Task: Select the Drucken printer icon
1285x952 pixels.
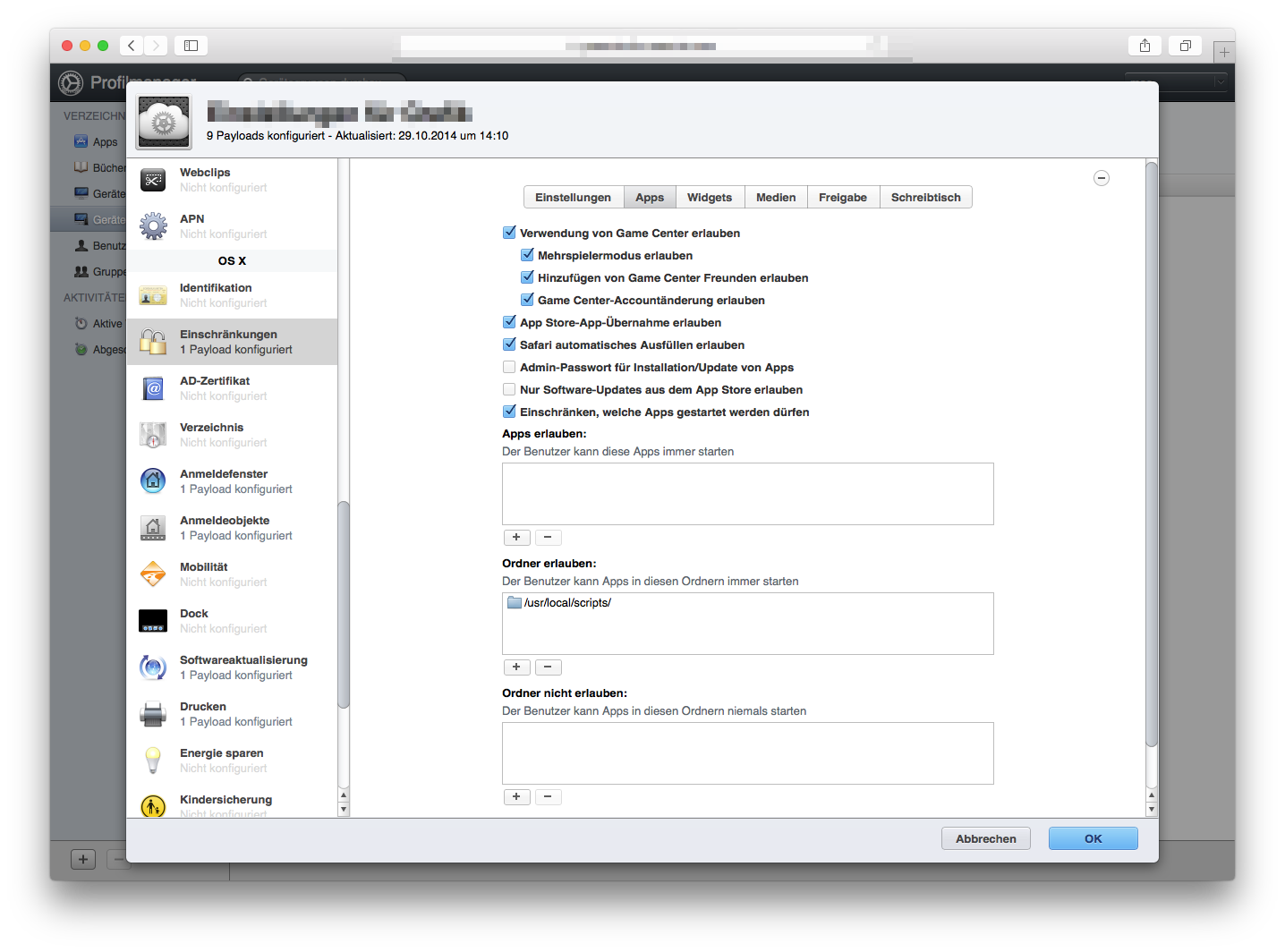Action: [153, 714]
